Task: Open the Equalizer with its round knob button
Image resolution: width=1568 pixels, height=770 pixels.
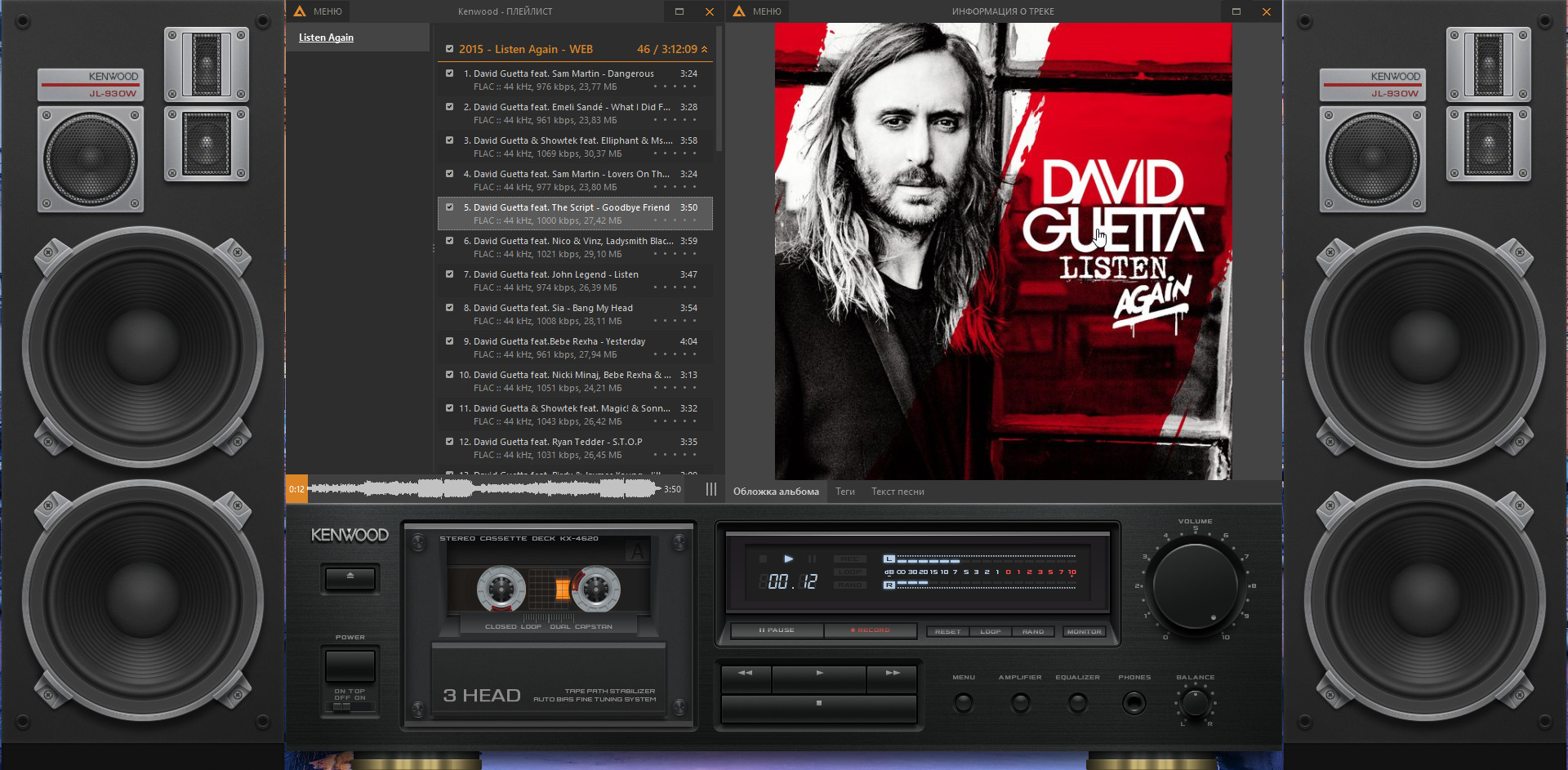Action: pyautogui.click(x=1077, y=702)
